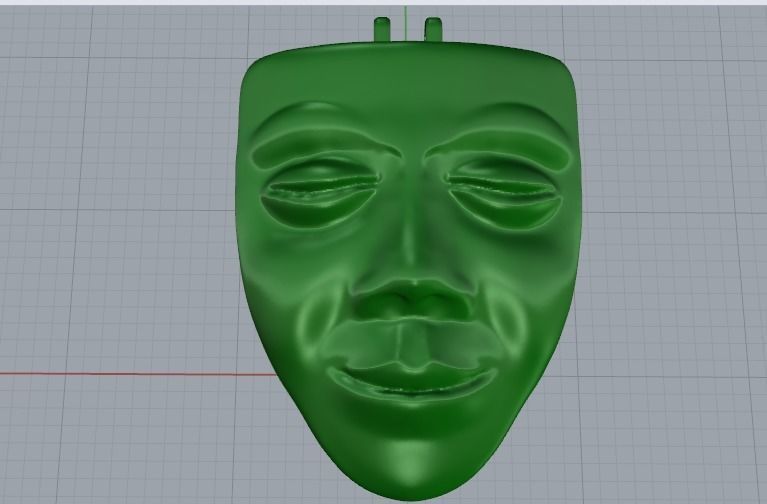Select the left peg atop the mask
The height and width of the screenshot is (504, 767).
tap(382, 29)
